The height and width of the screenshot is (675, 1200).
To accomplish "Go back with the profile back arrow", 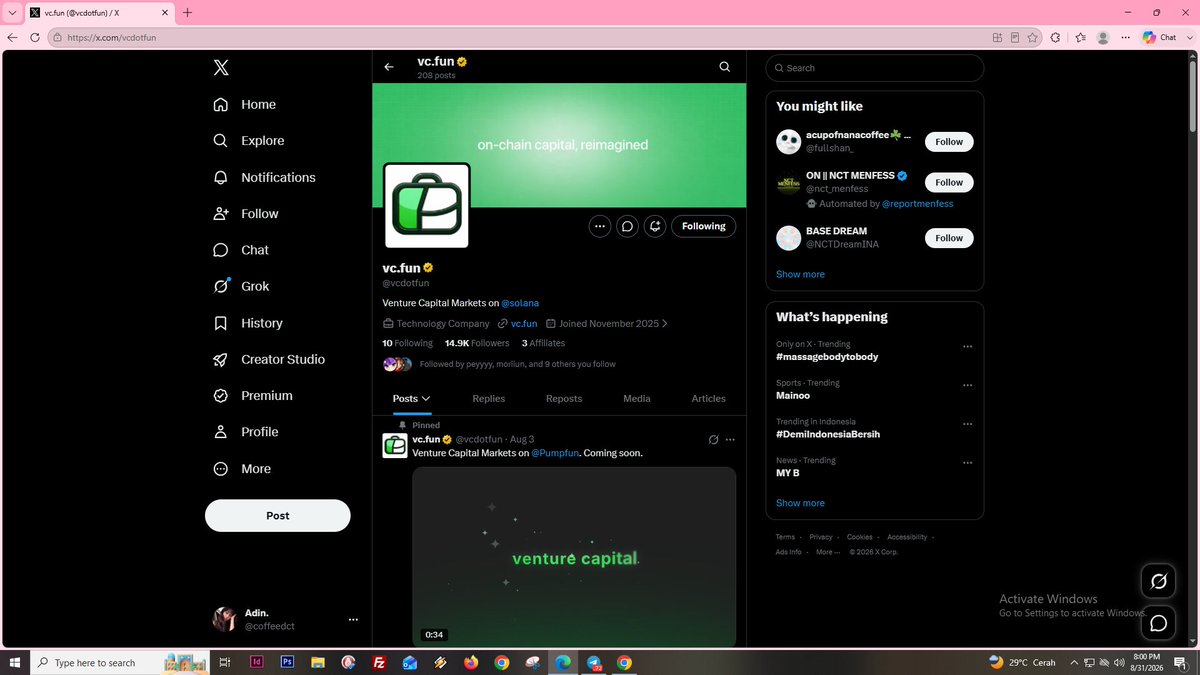I will pos(389,67).
